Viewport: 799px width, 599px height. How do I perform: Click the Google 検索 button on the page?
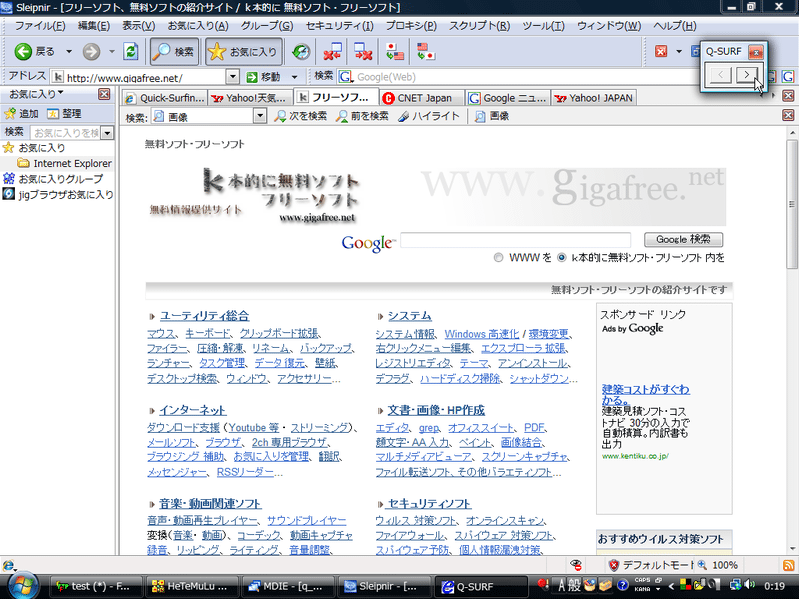tap(683, 239)
